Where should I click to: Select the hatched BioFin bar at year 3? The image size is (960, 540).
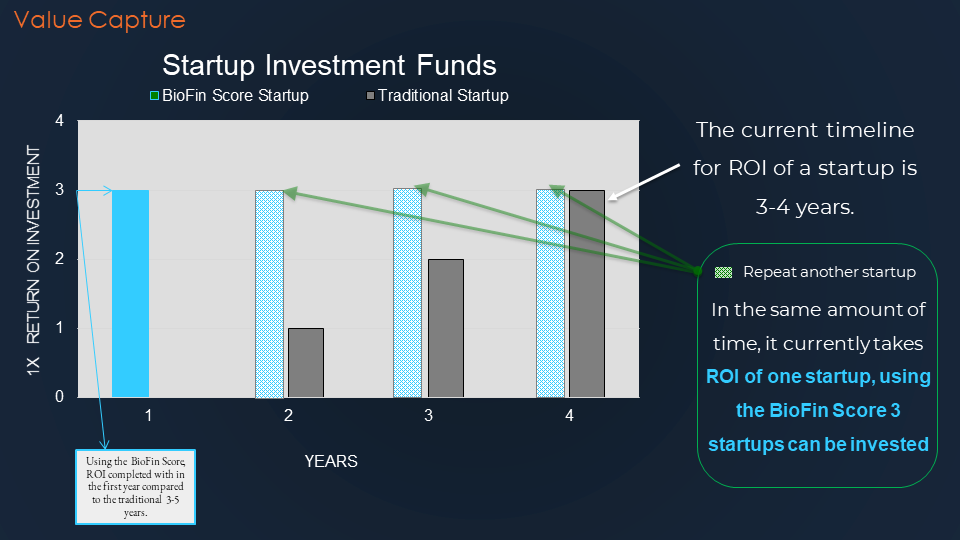pos(407,293)
